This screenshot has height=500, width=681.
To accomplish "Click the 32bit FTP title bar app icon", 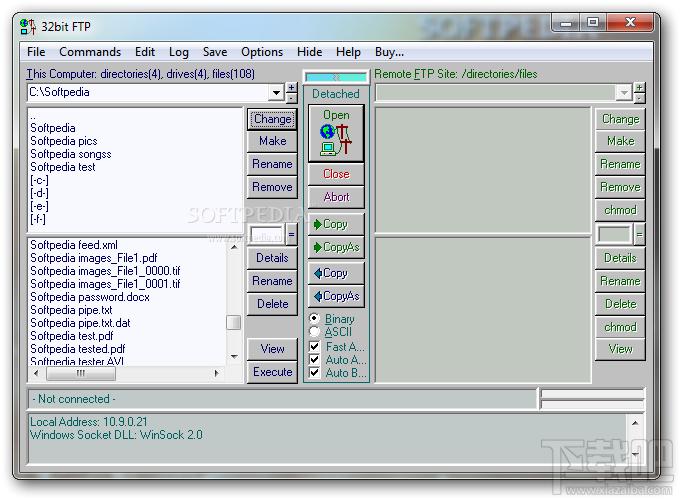I will (28, 26).
